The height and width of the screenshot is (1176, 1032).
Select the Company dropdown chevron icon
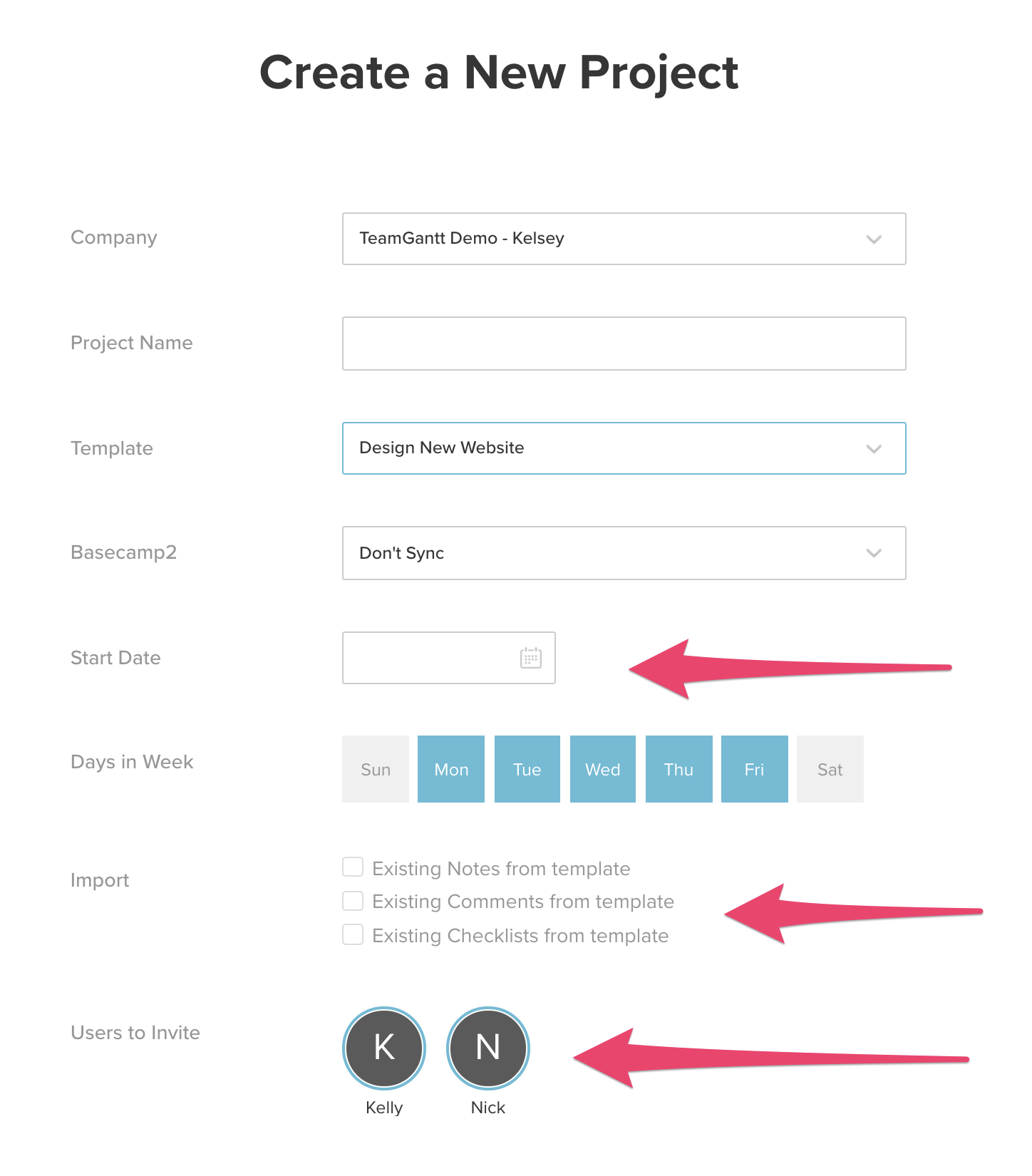pos(874,239)
